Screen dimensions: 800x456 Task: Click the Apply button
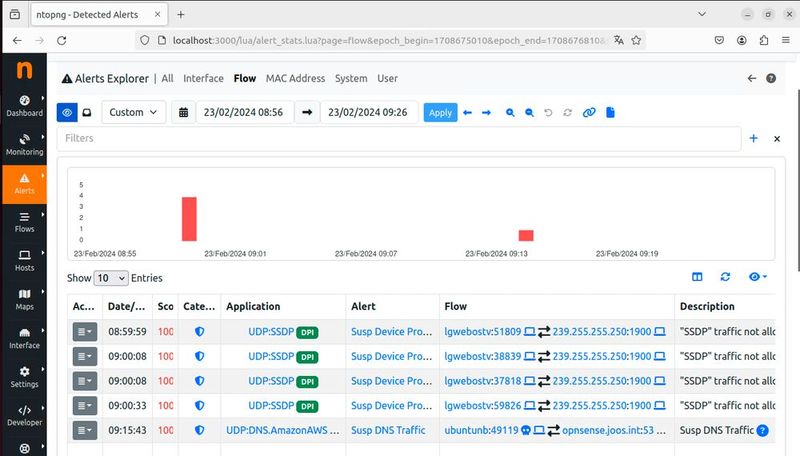click(440, 113)
